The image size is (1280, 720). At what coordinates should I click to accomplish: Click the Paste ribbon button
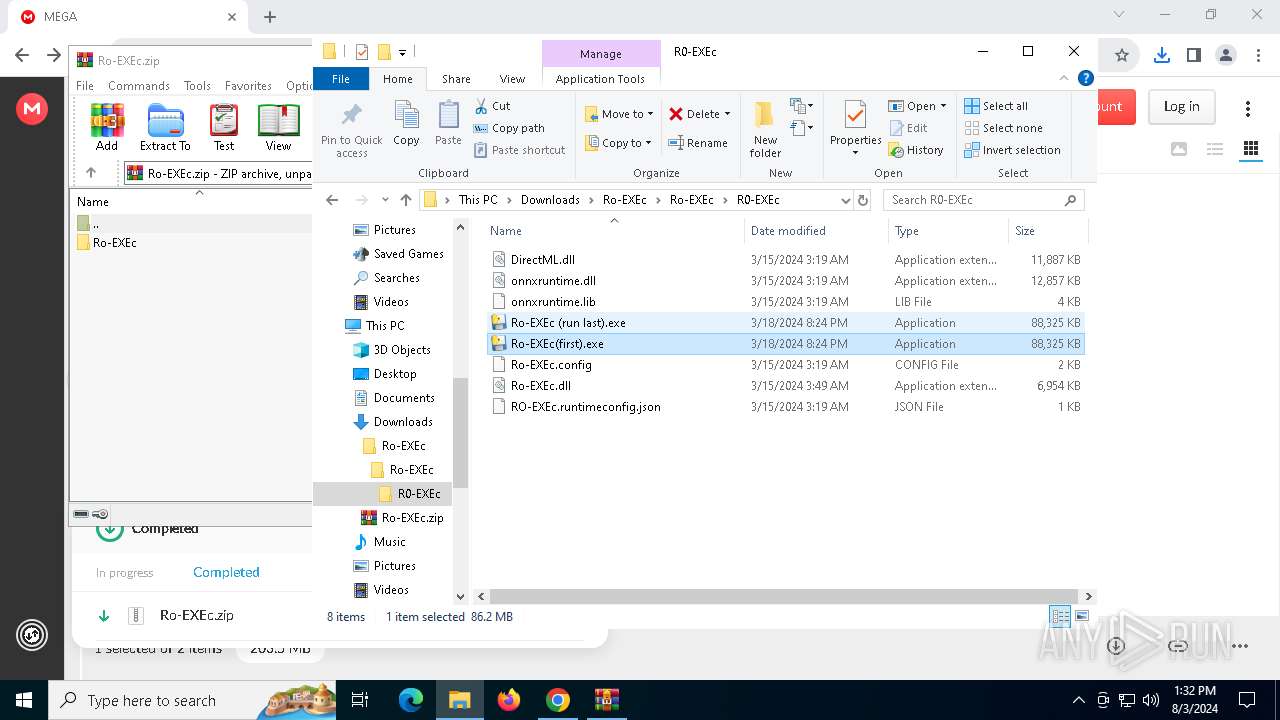448,124
